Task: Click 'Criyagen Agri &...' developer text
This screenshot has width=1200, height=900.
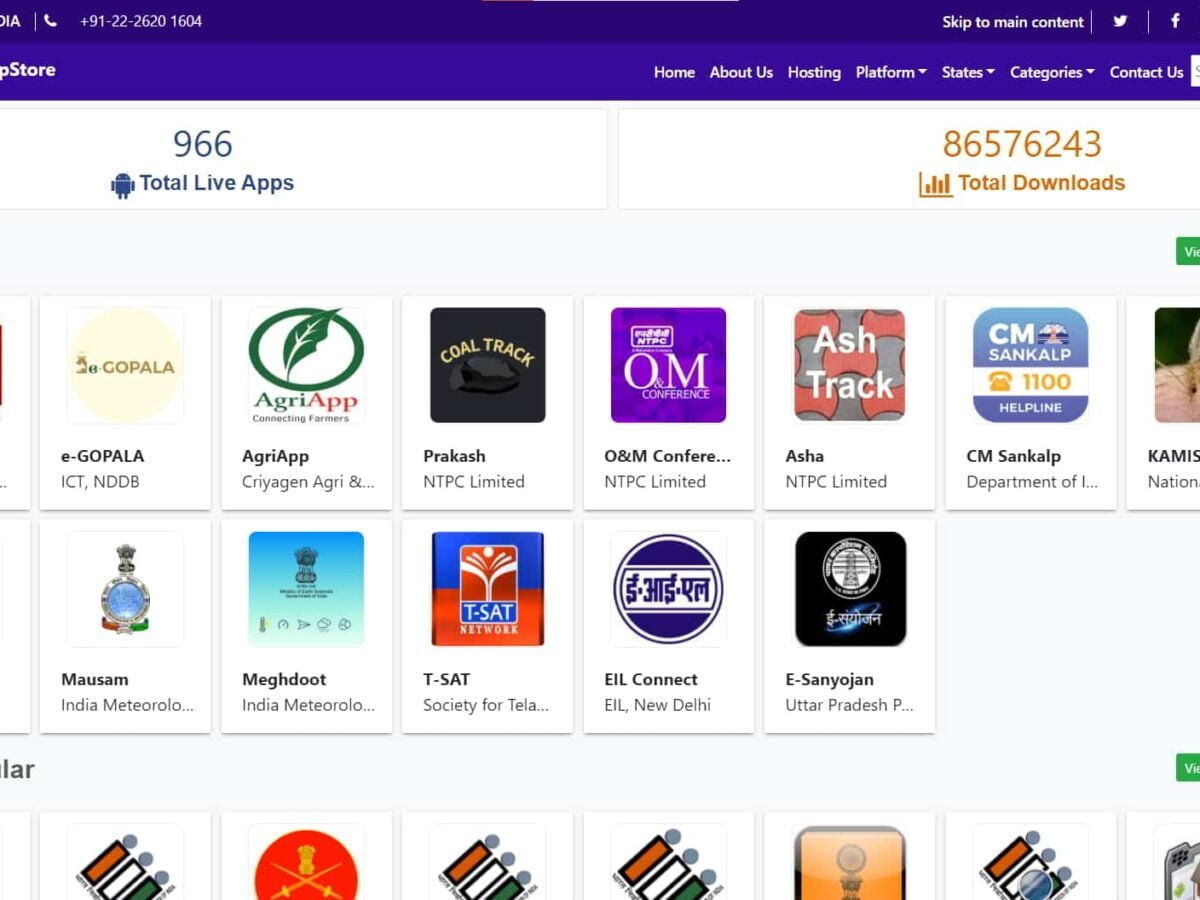Action: click(x=308, y=482)
